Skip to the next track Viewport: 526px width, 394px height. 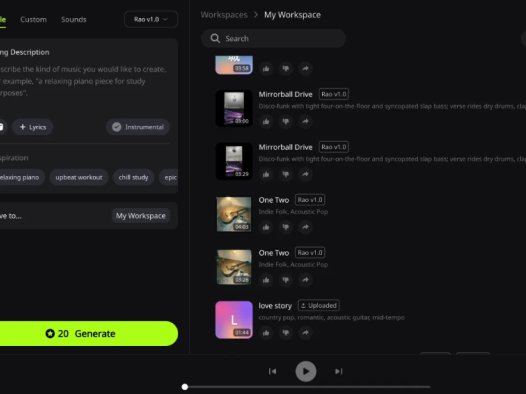pos(338,371)
